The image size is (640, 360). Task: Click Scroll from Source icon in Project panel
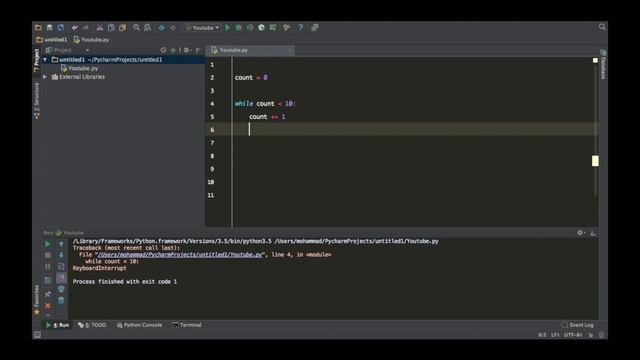point(163,50)
